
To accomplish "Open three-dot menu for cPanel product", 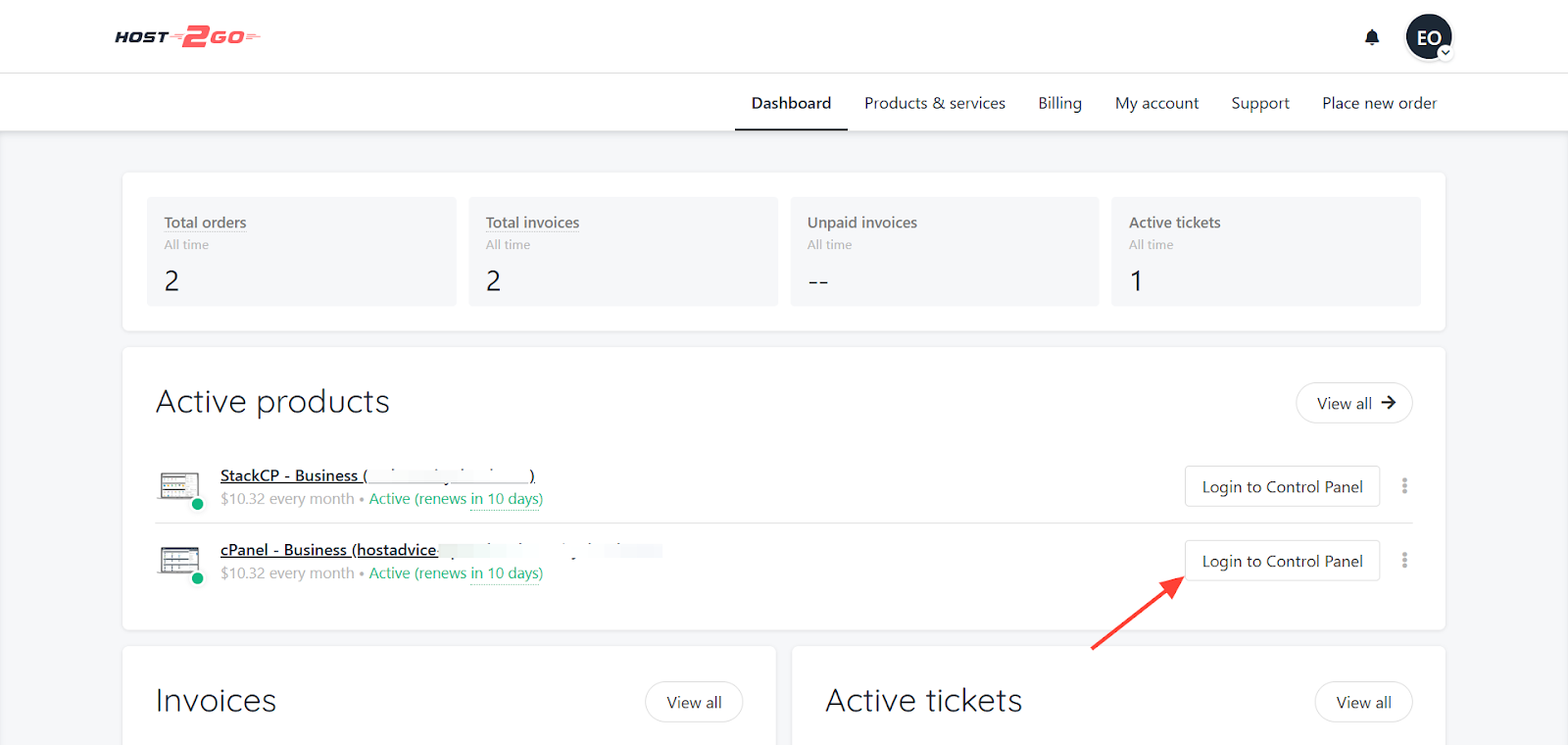I will (1404, 561).
